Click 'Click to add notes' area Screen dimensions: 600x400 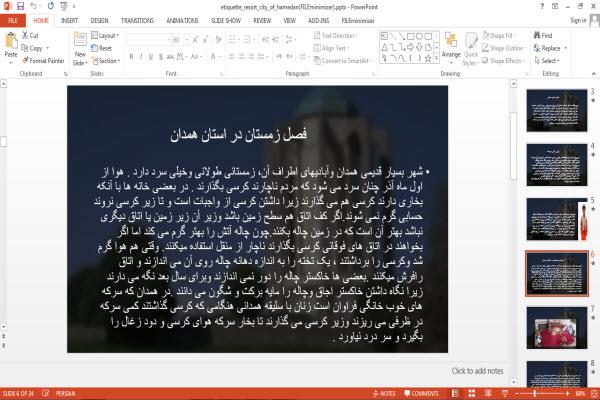(477, 371)
